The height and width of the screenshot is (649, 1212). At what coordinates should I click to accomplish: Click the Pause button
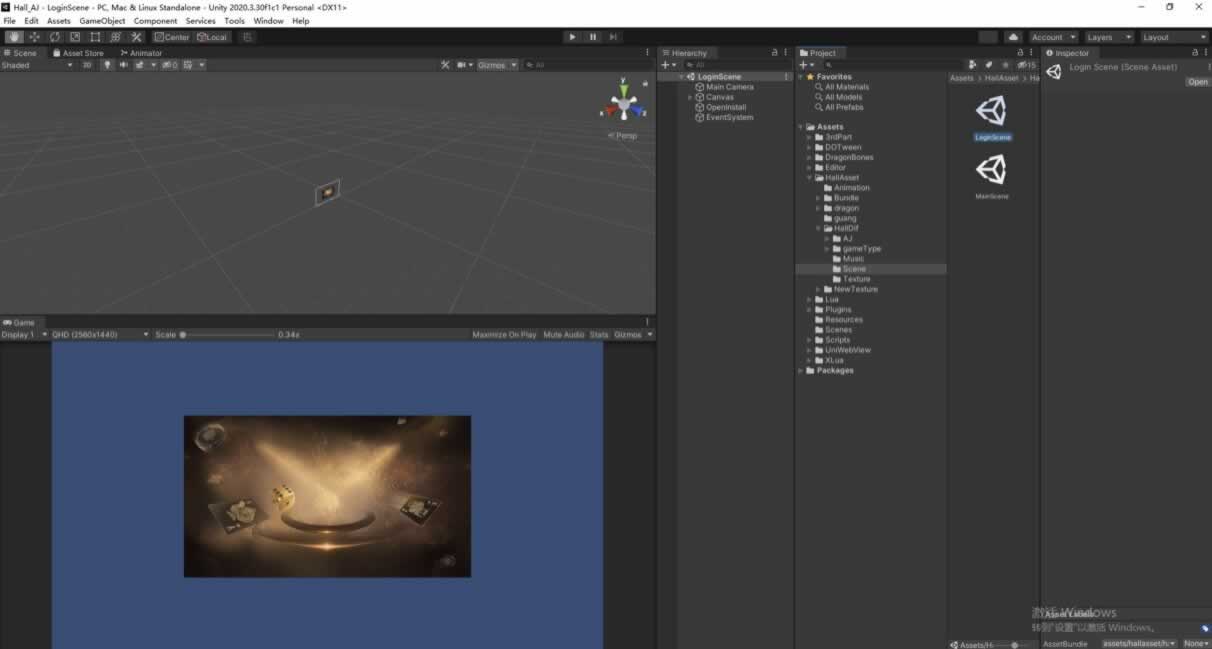tap(593, 37)
